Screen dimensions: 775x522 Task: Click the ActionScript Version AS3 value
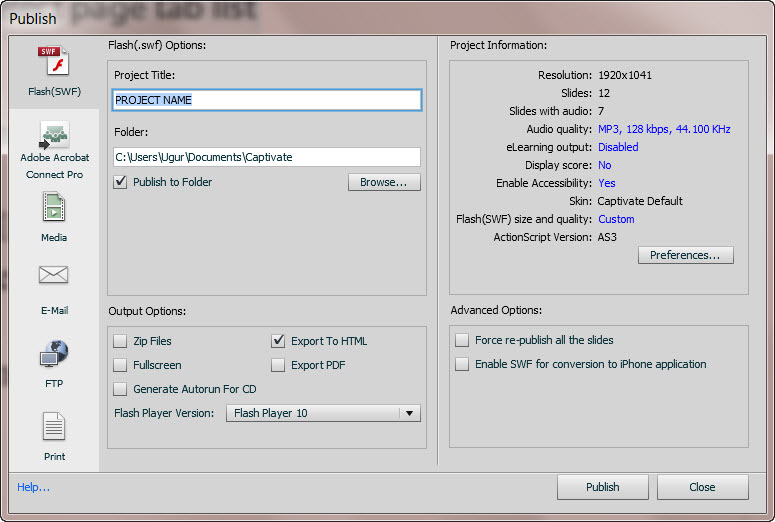(607, 237)
